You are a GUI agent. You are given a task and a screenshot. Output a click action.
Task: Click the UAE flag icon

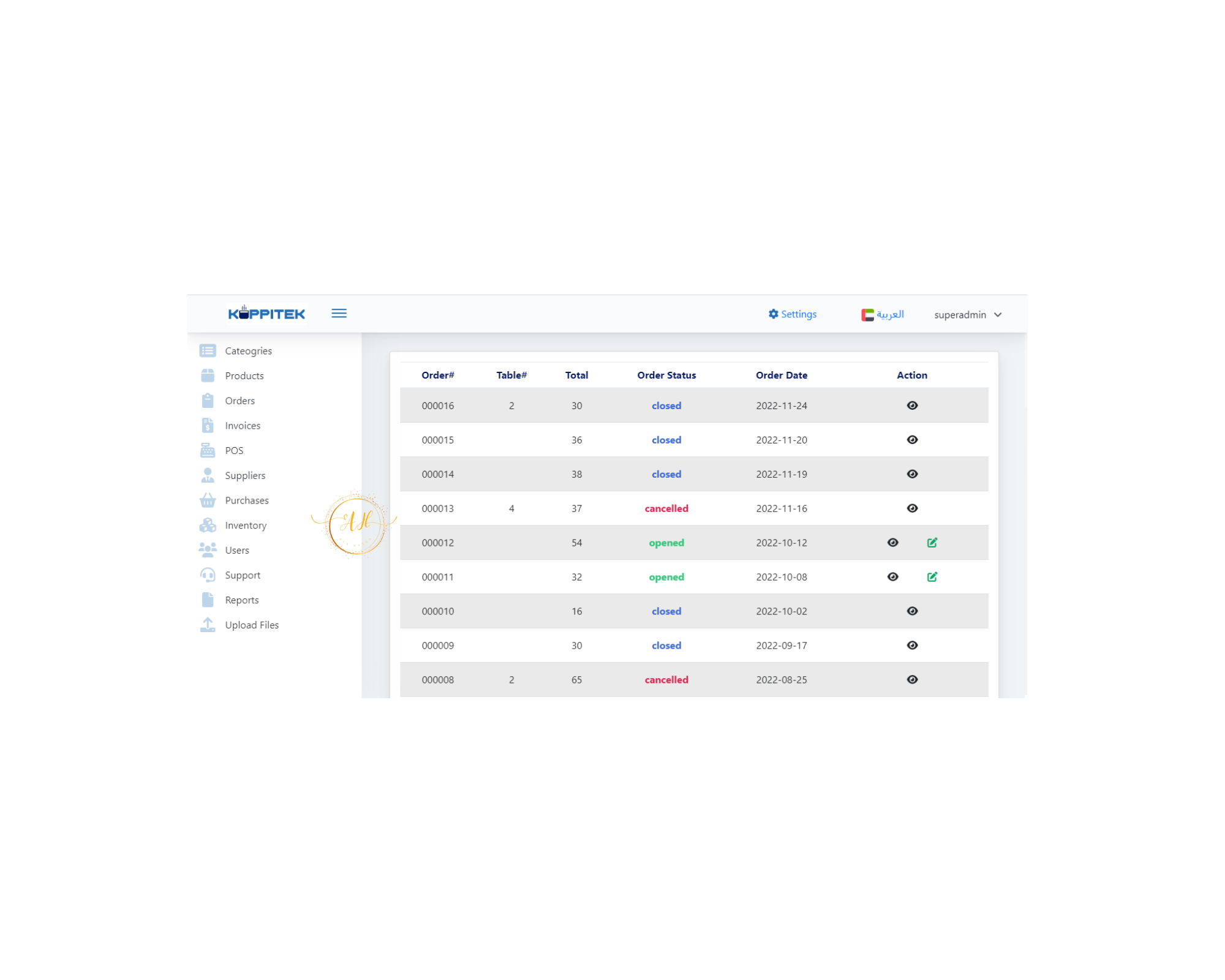(867, 315)
